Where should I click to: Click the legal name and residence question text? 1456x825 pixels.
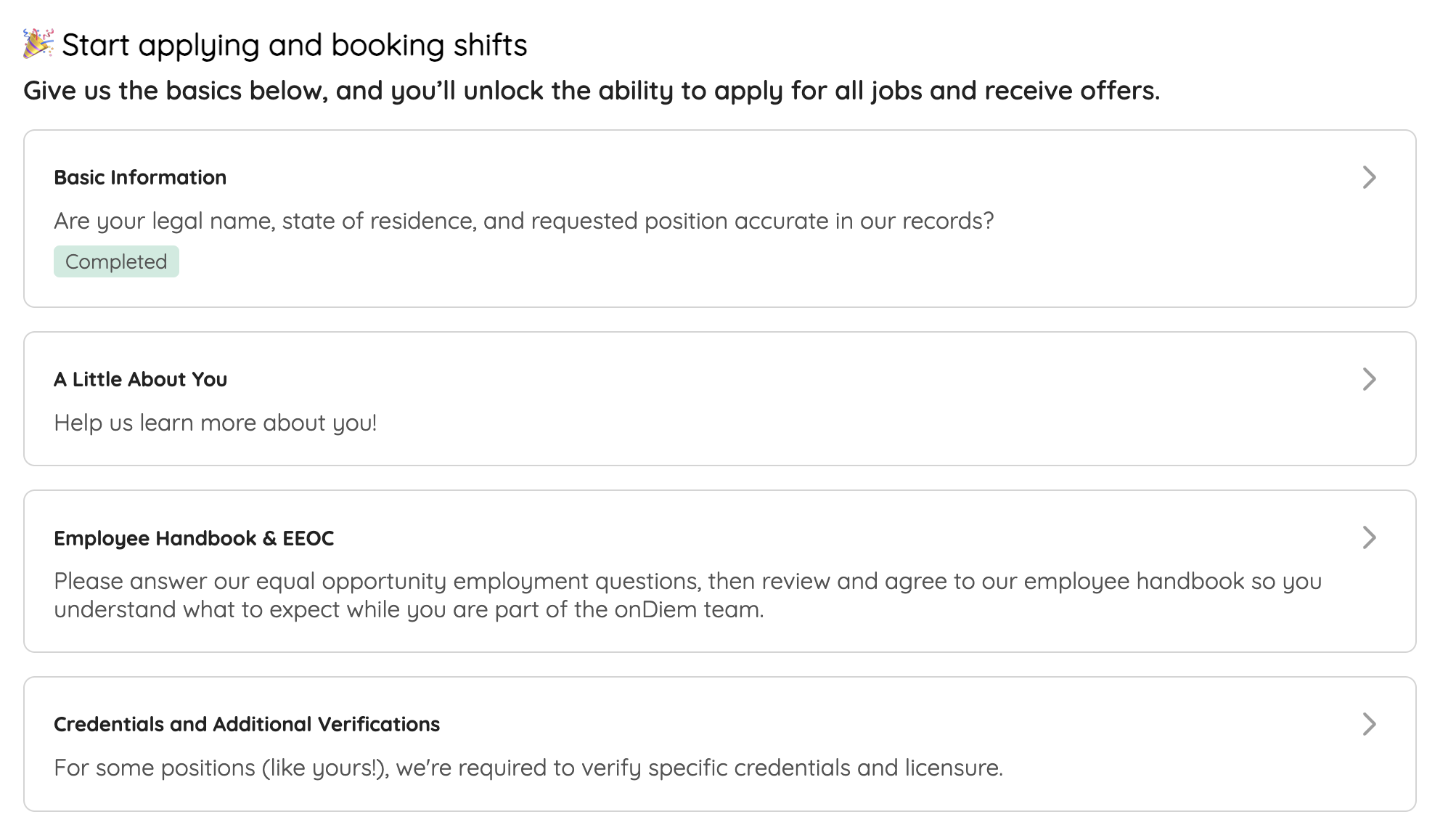523,221
